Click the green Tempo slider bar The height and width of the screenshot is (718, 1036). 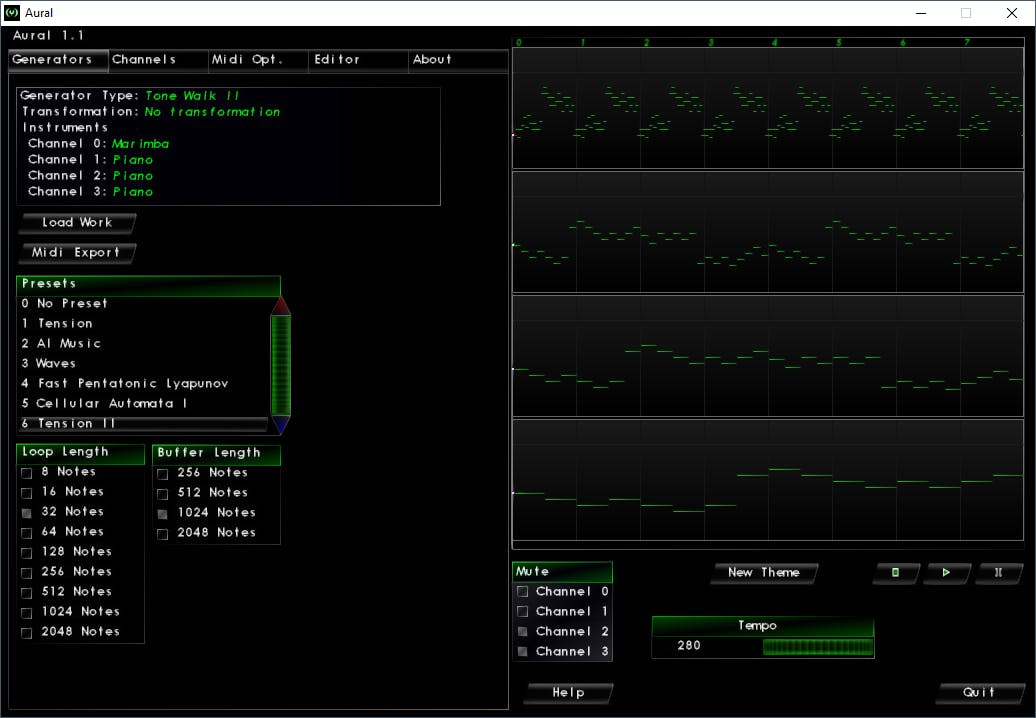click(x=817, y=647)
